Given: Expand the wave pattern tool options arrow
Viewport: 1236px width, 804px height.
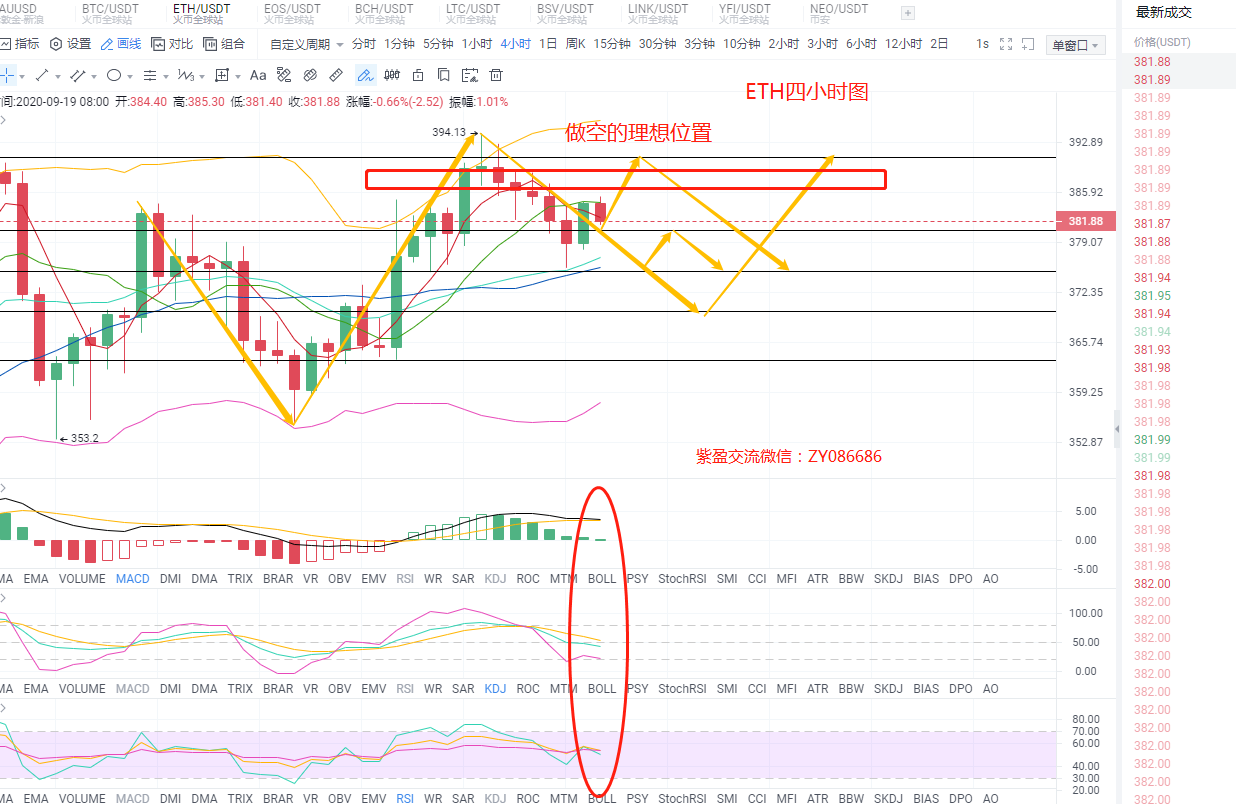Looking at the screenshot, I should [203, 76].
